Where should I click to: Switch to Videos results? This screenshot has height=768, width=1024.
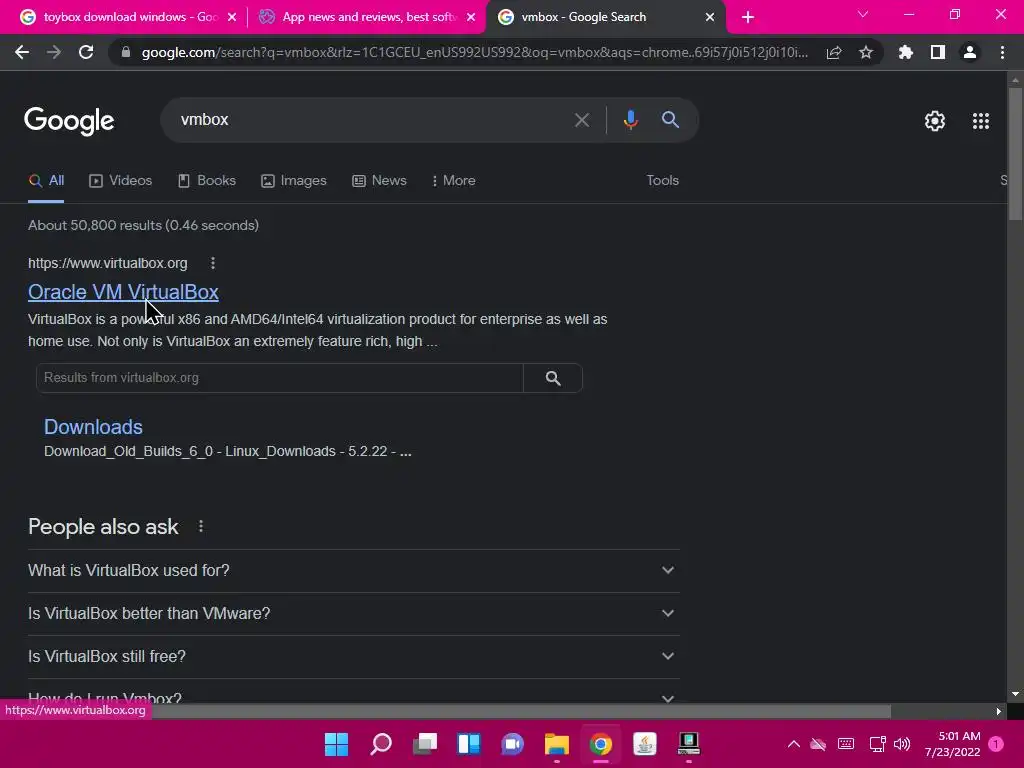click(x=121, y=181)
